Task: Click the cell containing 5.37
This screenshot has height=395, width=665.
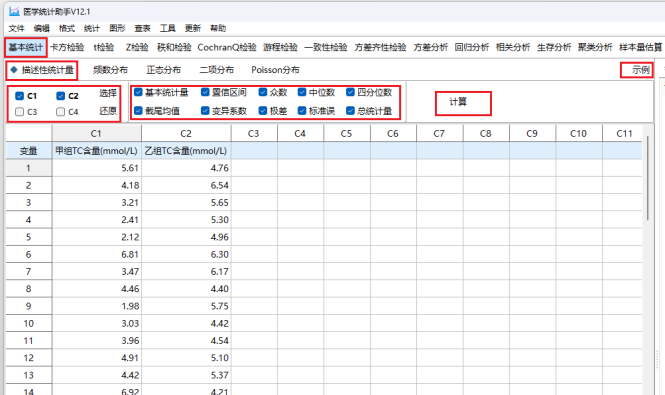Action: (x=186, y=375)
